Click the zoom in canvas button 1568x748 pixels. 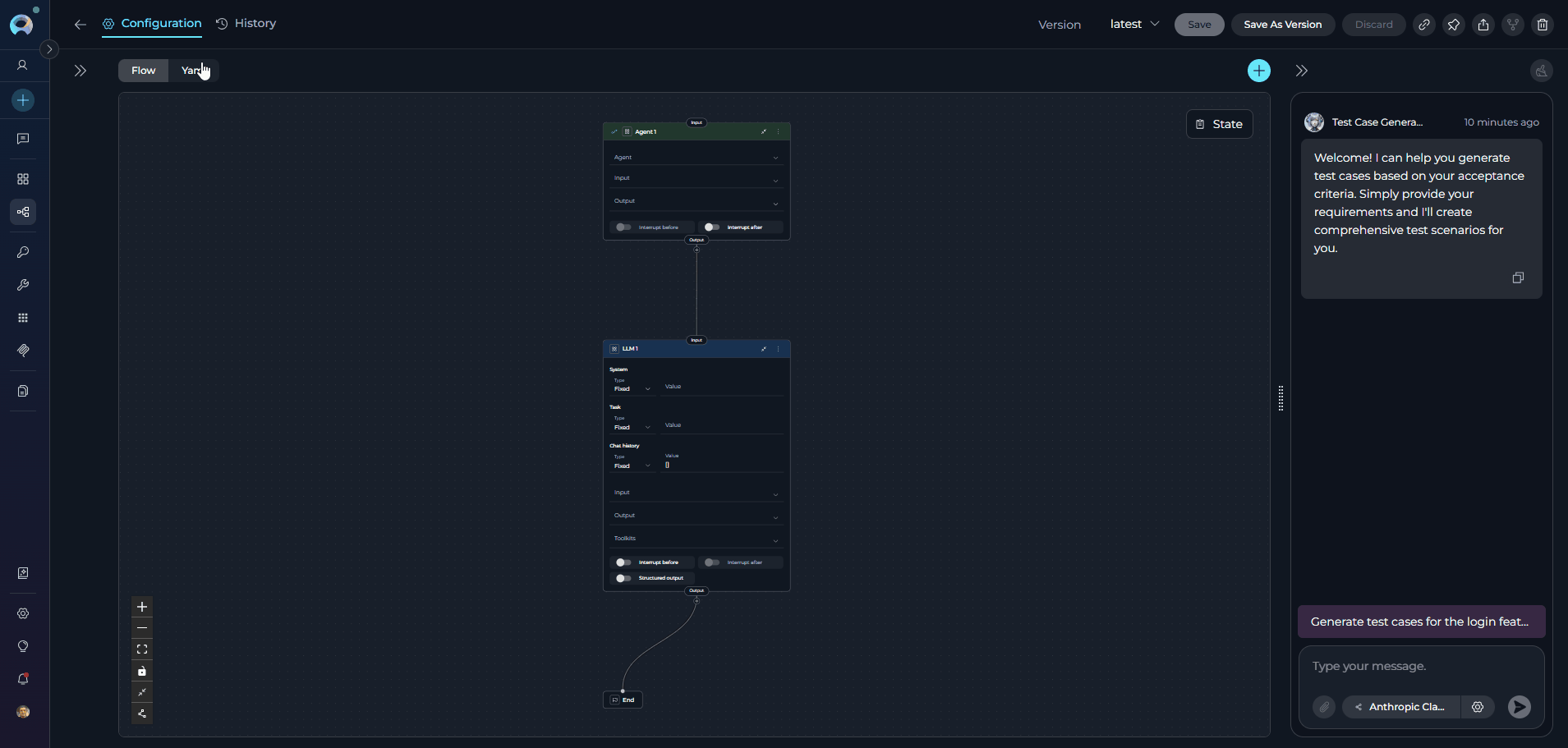(142, 607)
